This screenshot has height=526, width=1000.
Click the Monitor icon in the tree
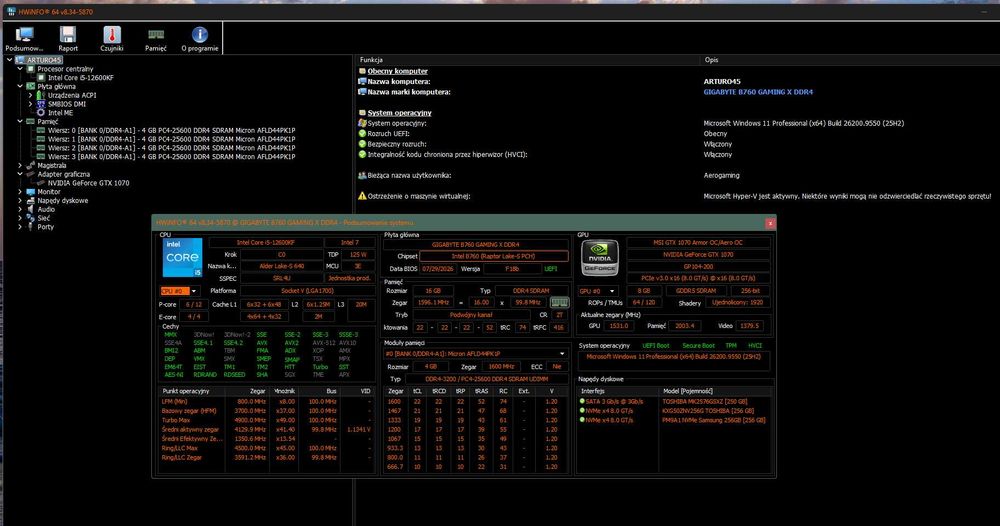coord(30,191)
